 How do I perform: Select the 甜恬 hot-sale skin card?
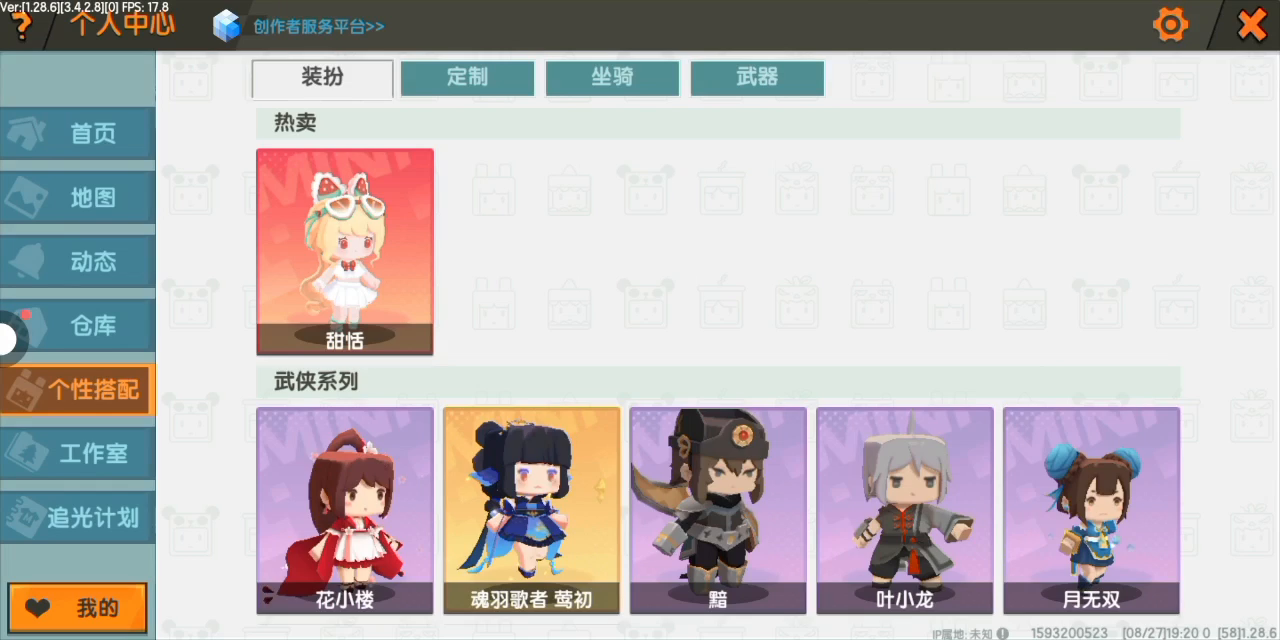(x=345, y=252)
